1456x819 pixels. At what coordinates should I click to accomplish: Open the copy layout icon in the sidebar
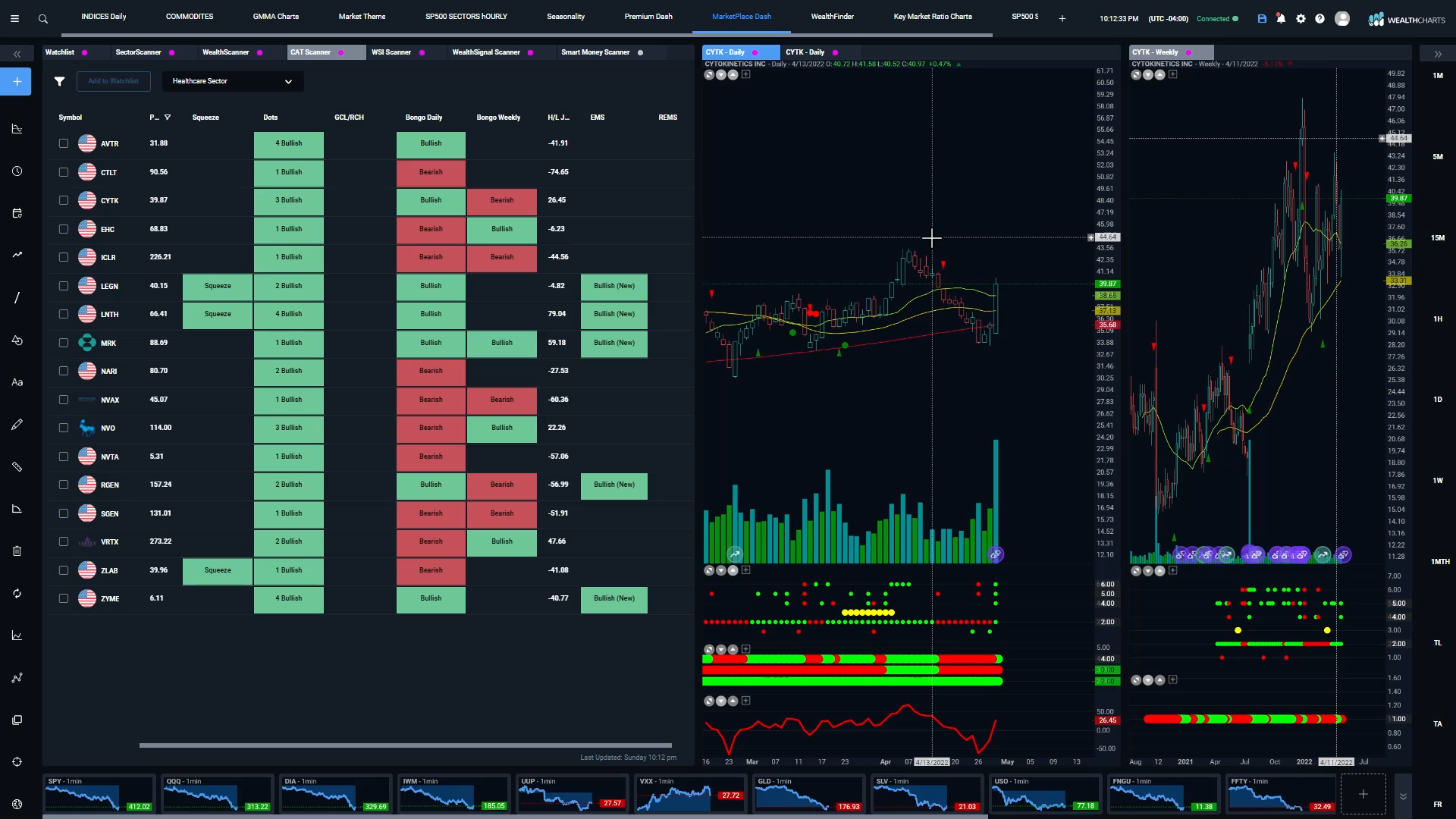pyautogui.click(x=17, y=720)
